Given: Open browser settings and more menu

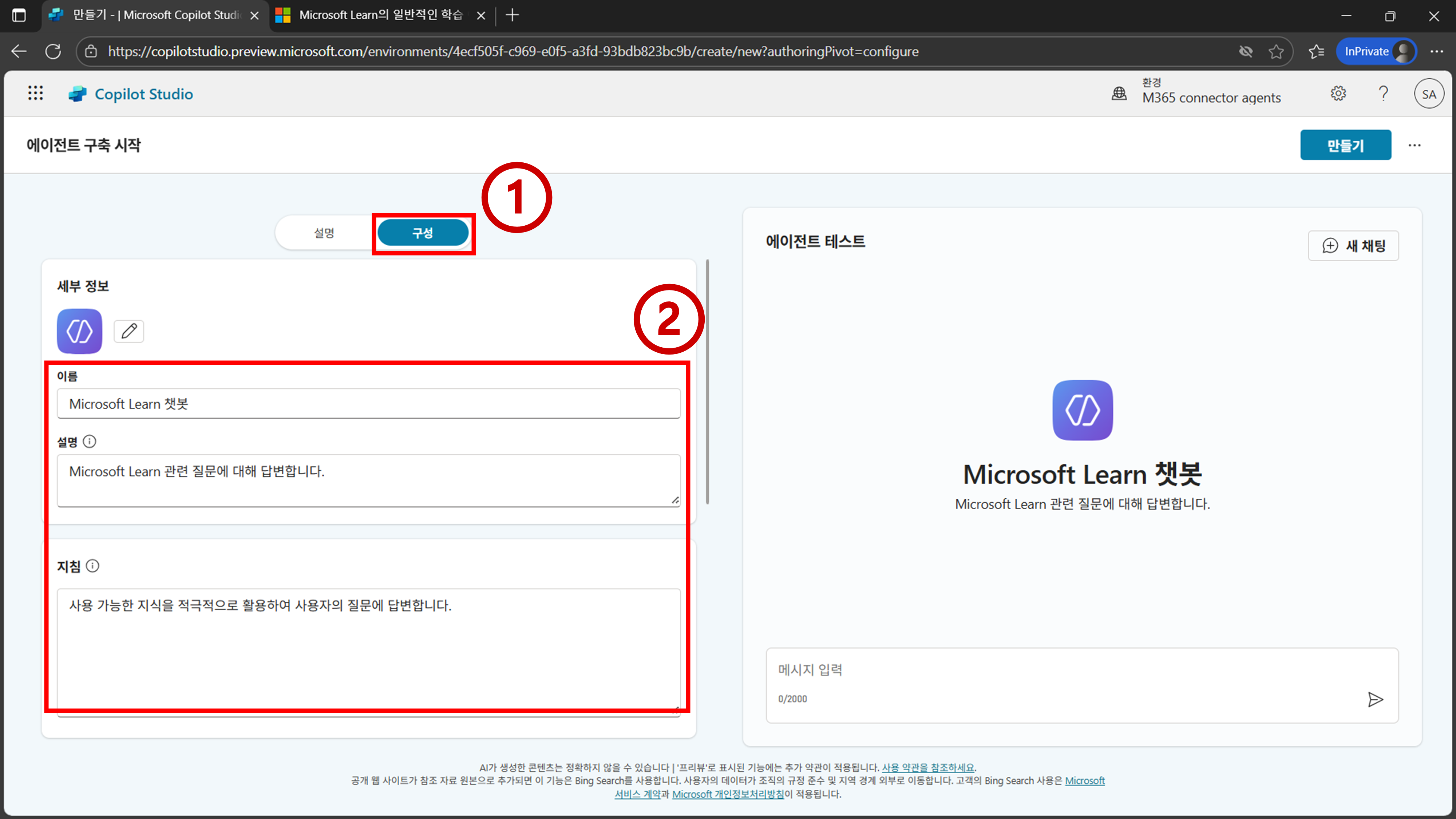Looking at the screenshot, I should [x=1436, y=51].
